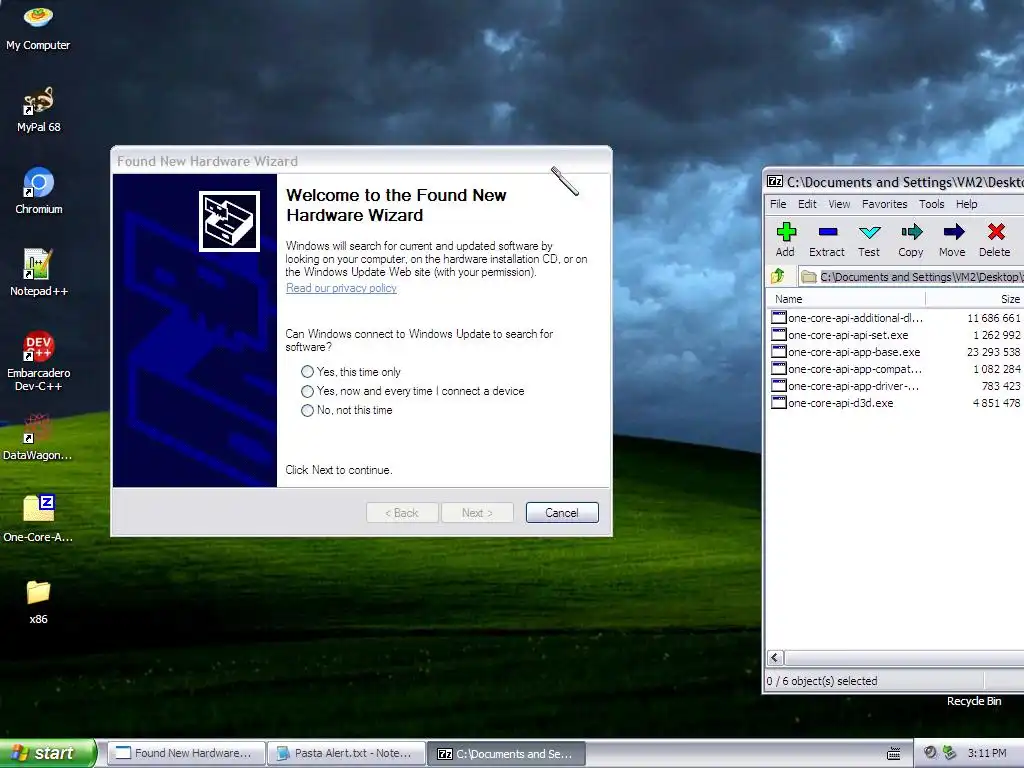Select one-core-api-d3d.exe file
1024x768 pixels.
coord(833,403)
